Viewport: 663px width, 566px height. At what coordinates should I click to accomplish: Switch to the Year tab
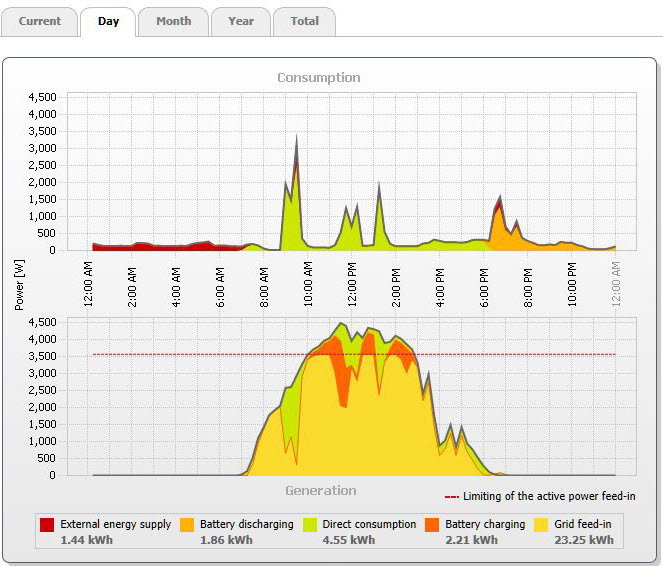point(241,21)
